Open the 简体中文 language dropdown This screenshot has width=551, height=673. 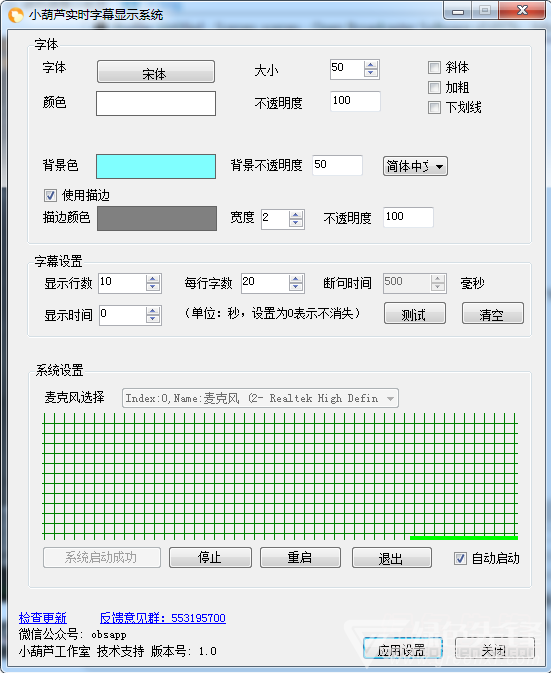415,166
